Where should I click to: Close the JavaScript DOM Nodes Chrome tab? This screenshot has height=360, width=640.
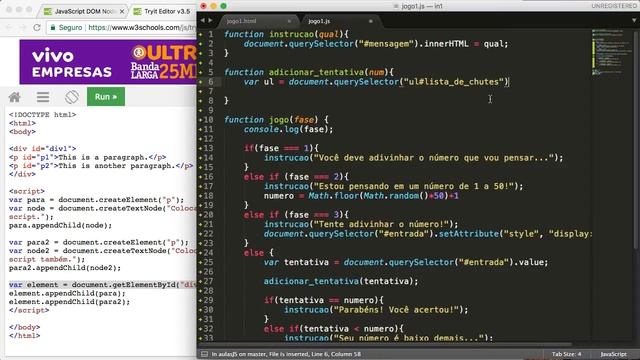(122, 12)
